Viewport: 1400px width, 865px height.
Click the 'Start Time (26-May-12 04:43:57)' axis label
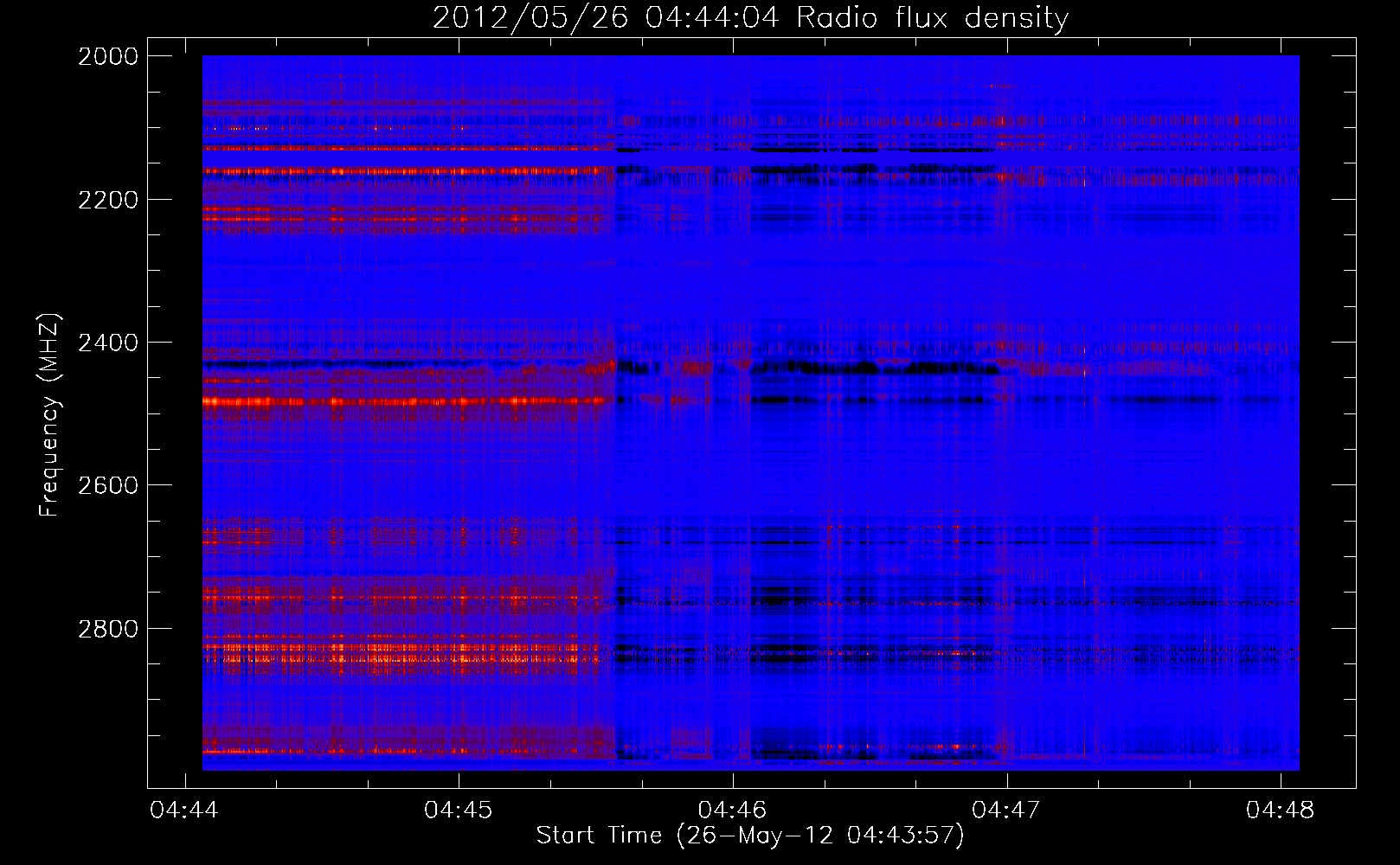pos(750,836)
